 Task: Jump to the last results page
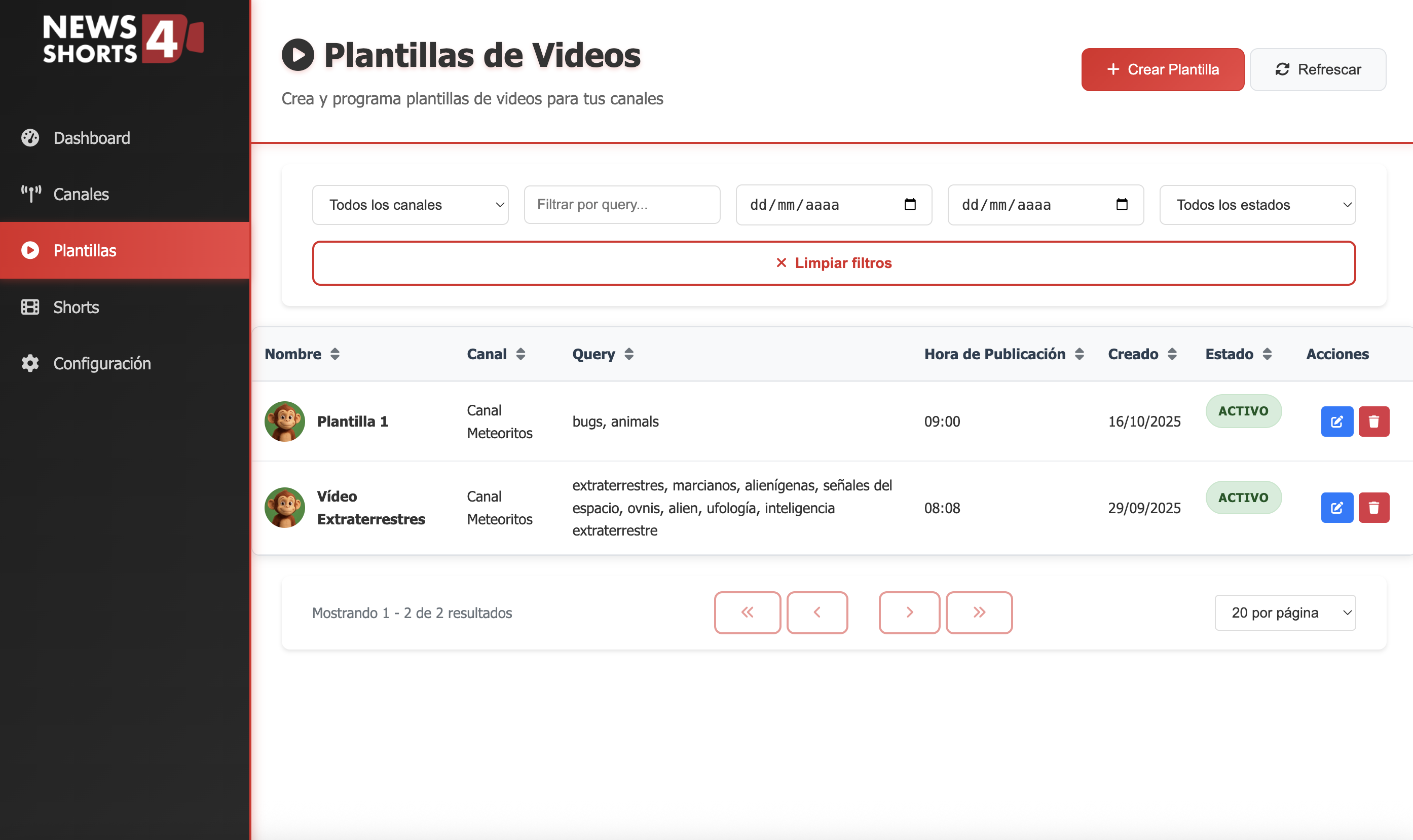[x=978, y=612]
